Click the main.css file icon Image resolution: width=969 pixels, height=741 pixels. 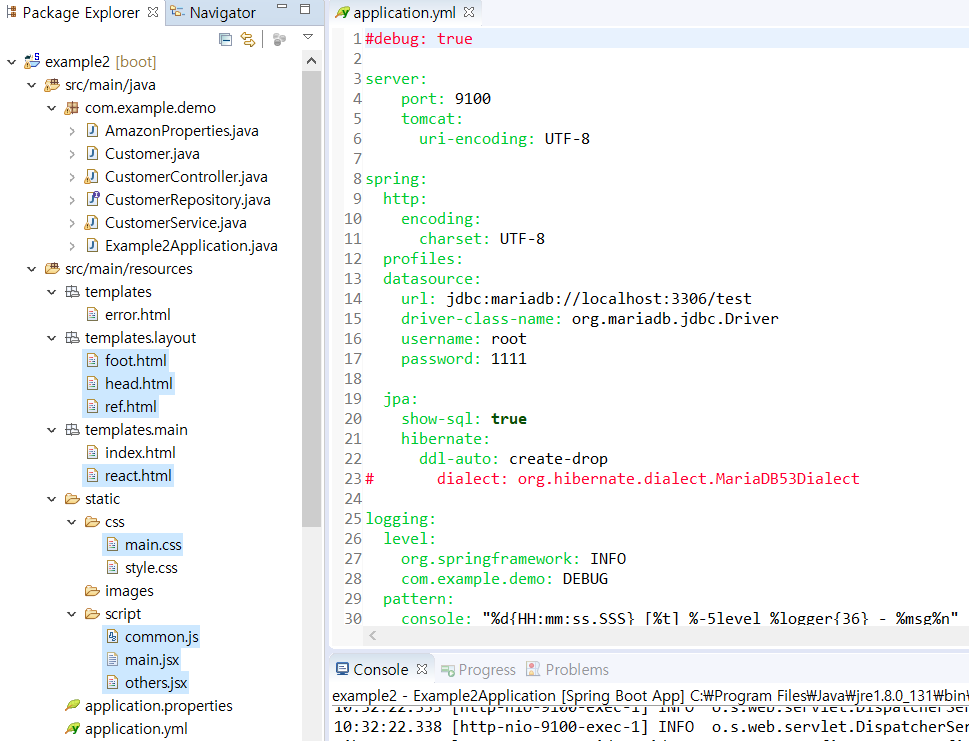click(x=112, y=544)
